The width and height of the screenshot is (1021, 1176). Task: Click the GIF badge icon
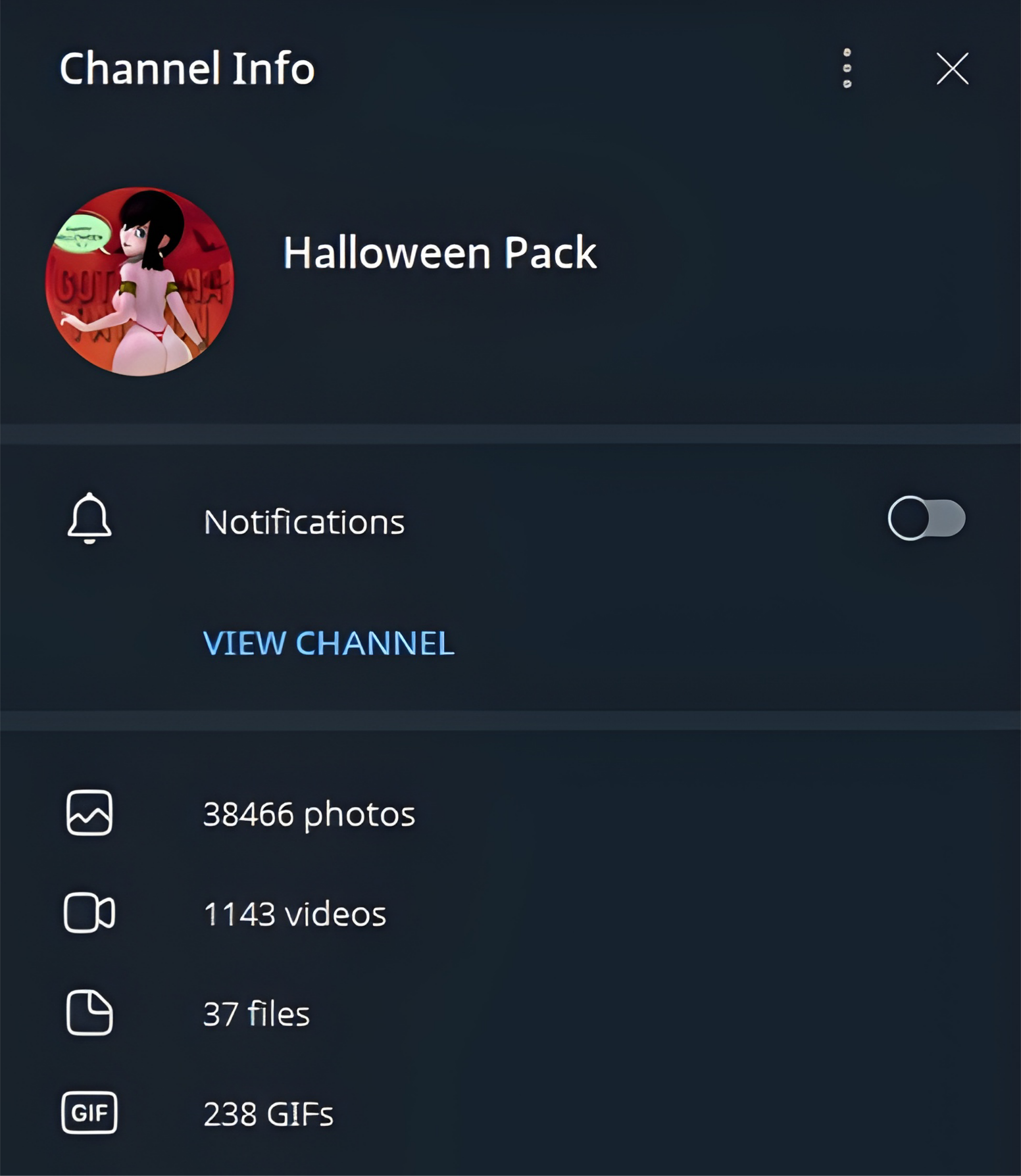click(x=89, y=1113)
